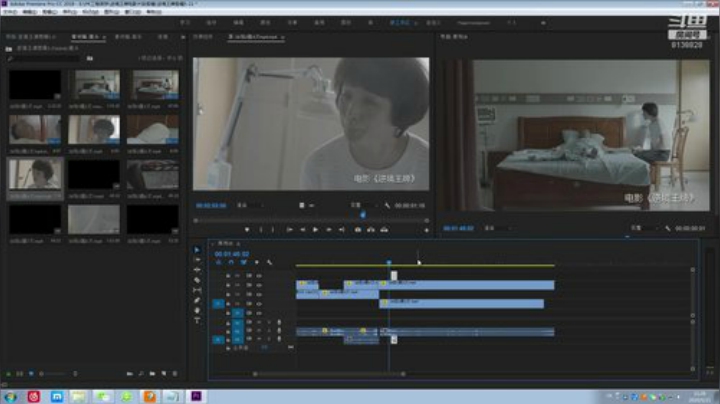The height and width of the screenshot is (404, 720).
Task: Open the Sequence menu
Action: pyautogui.click(x=70, y=11)
